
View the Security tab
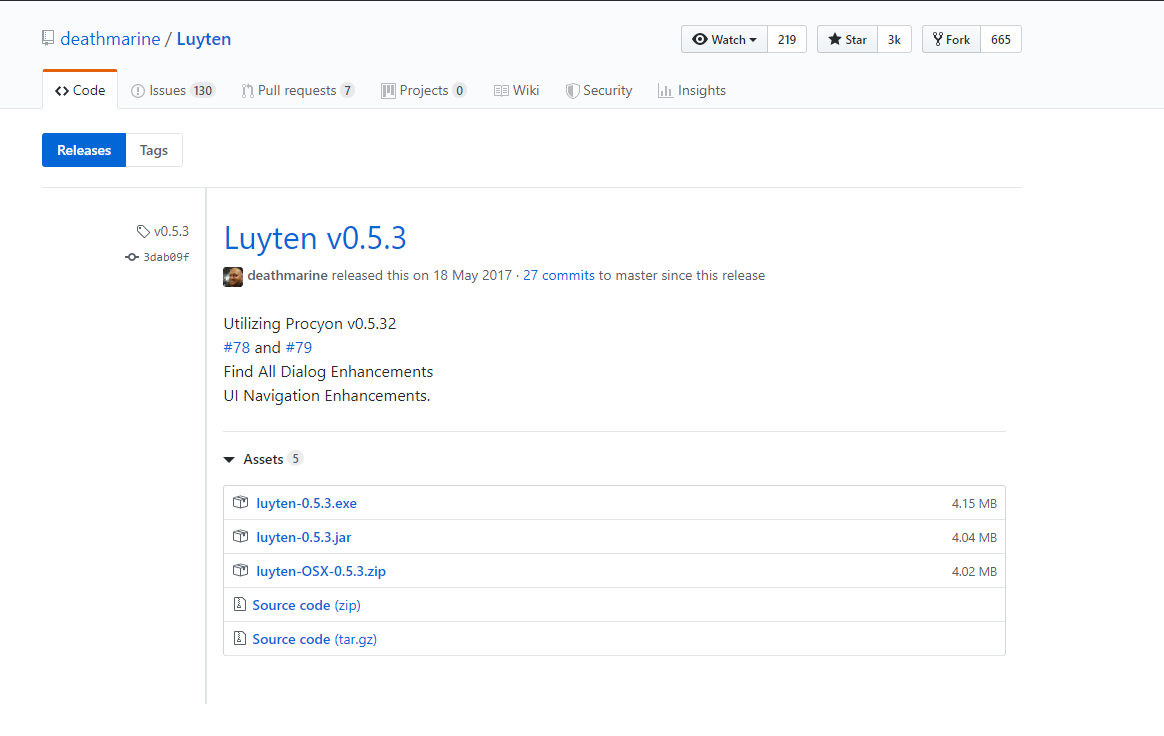[x=599, y=91]
